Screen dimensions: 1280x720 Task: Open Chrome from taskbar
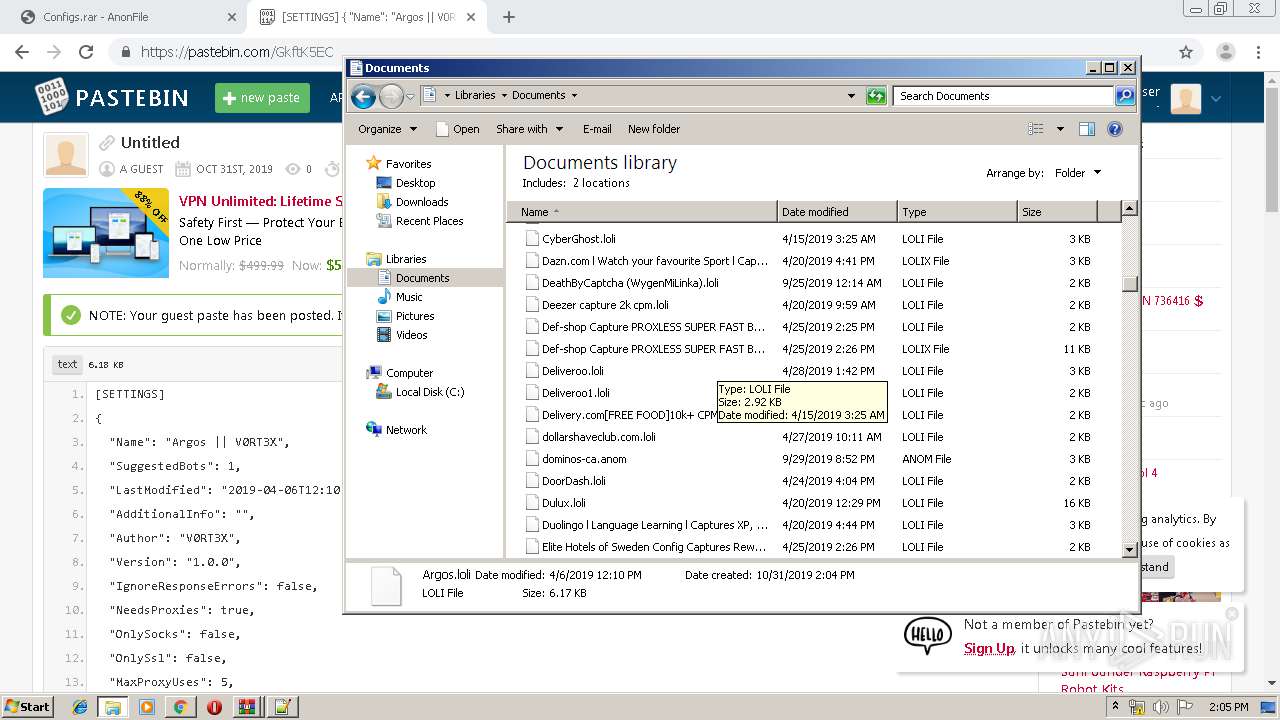[x=180, y=706]
